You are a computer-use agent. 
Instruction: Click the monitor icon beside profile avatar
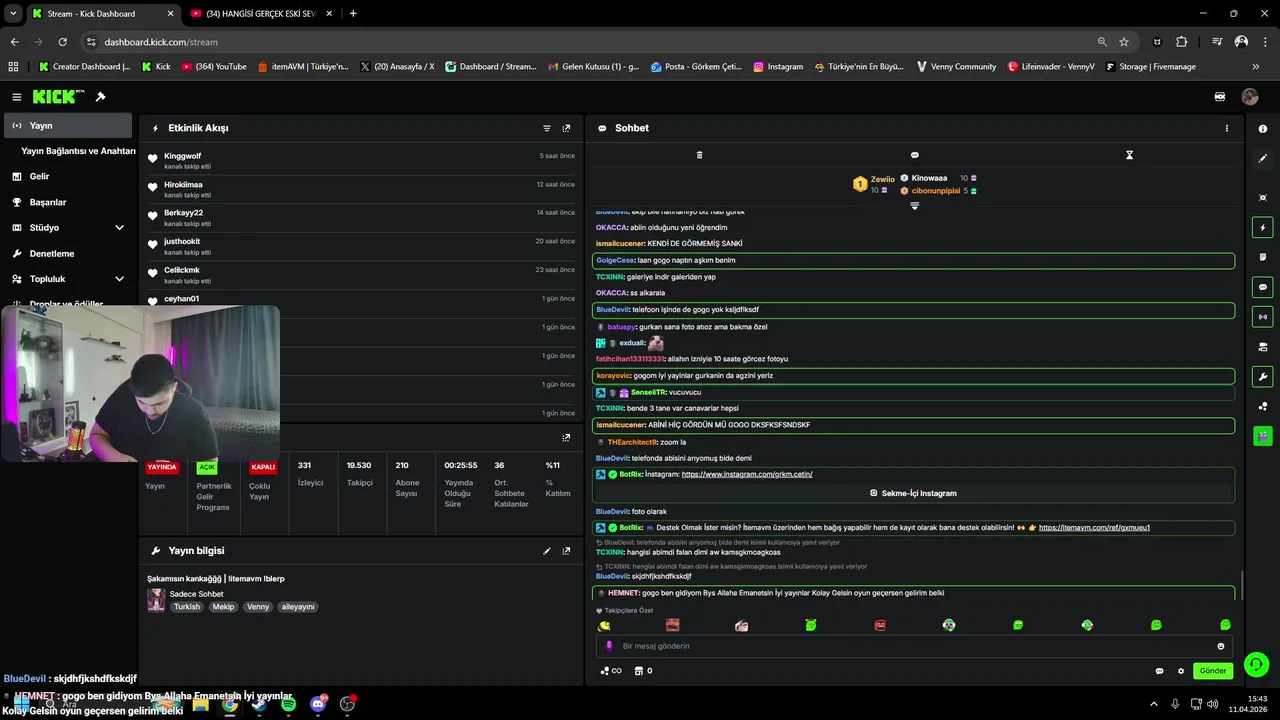tap(1220, 97)
